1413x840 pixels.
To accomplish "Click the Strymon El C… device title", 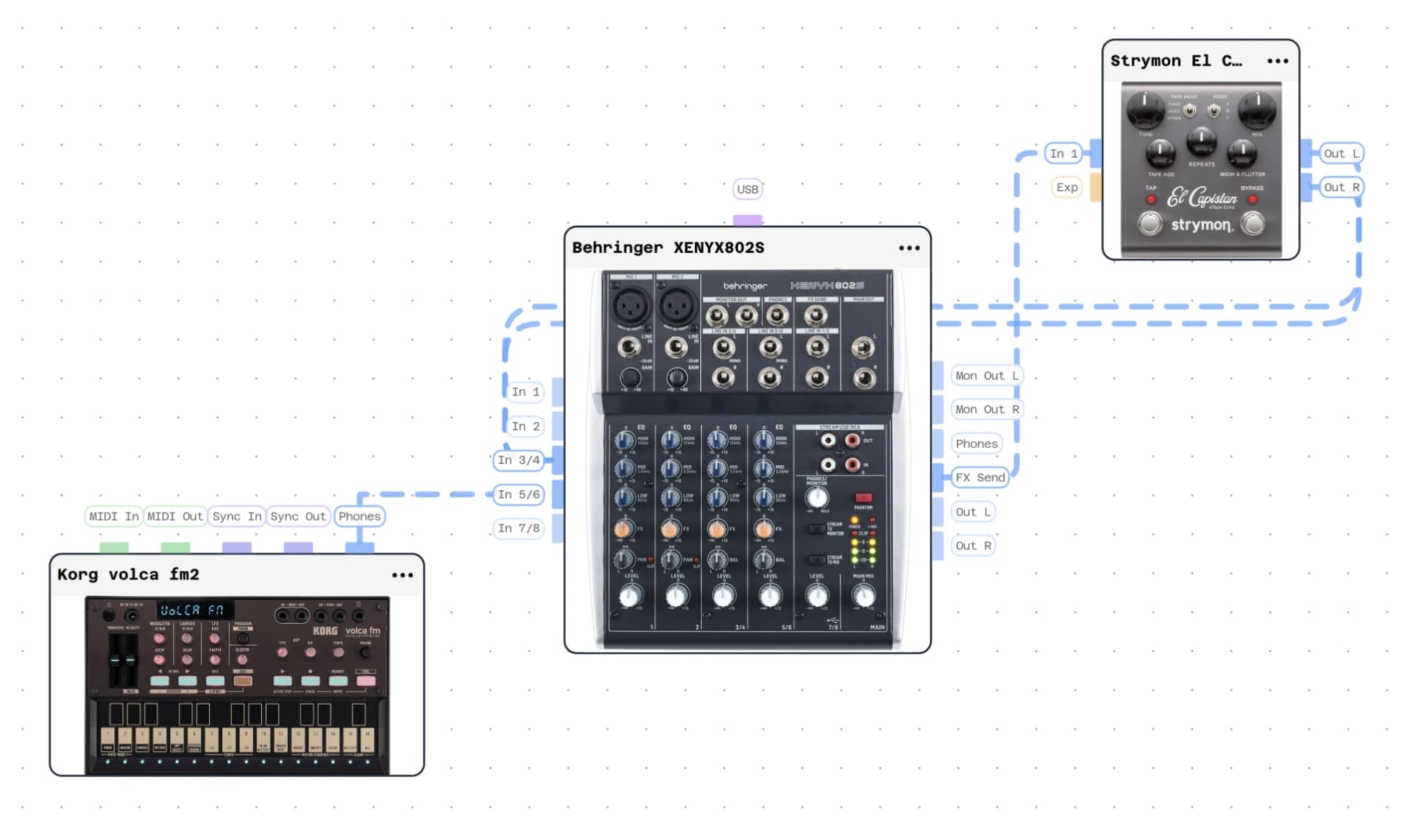I will point(1176,61).
